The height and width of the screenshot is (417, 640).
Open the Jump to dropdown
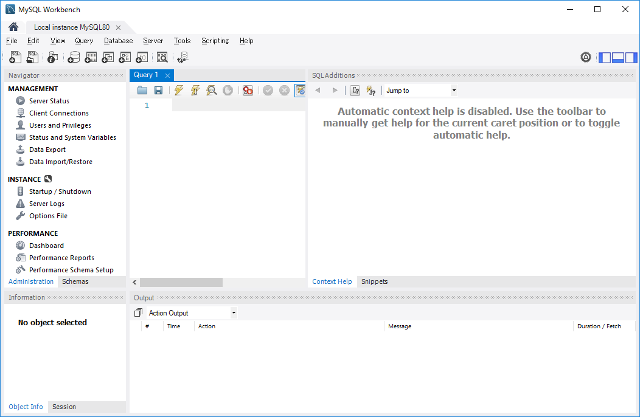(x=420, y=90)
